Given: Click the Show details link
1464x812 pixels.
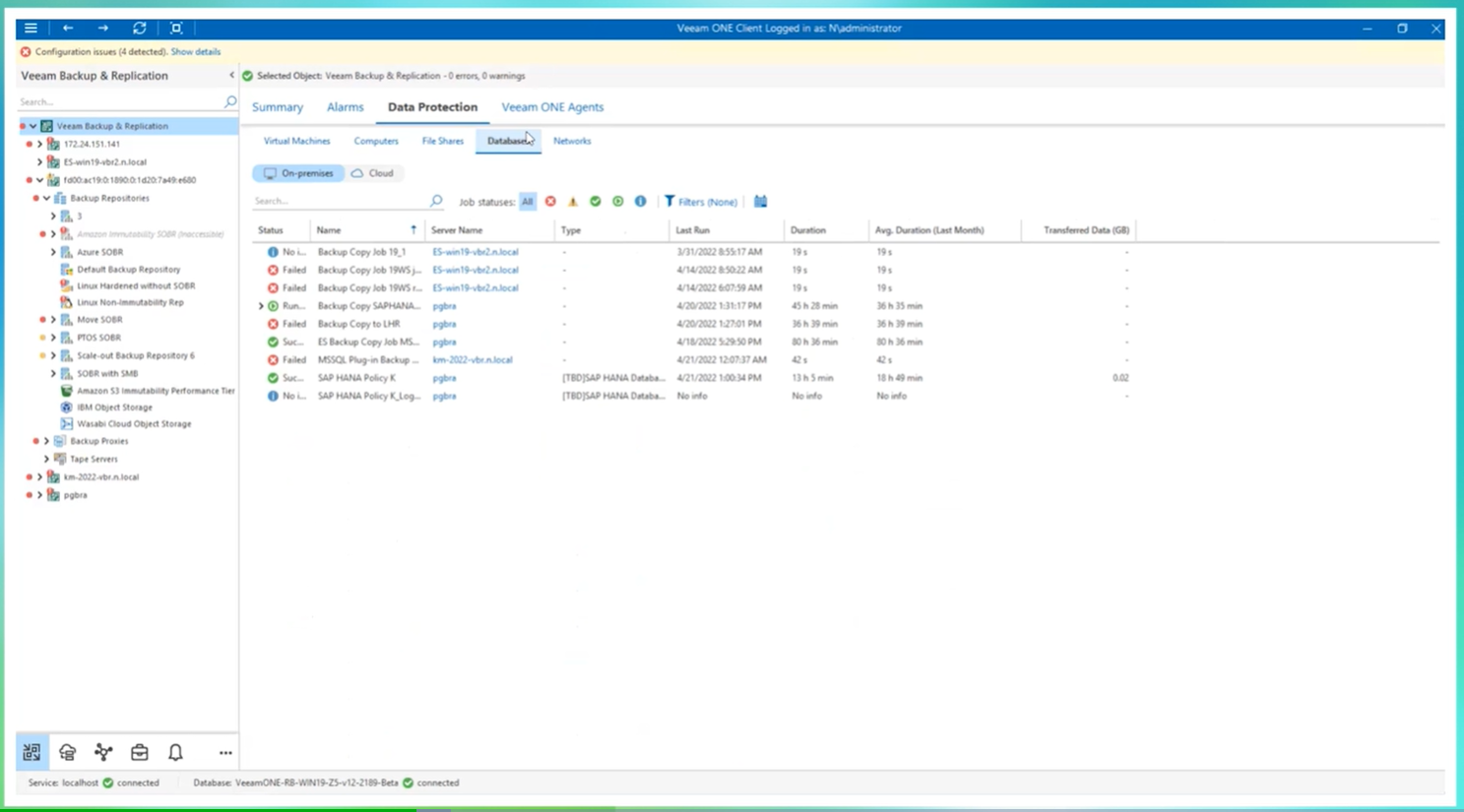Looking at the screenshot, I should [x=196, y=51].
